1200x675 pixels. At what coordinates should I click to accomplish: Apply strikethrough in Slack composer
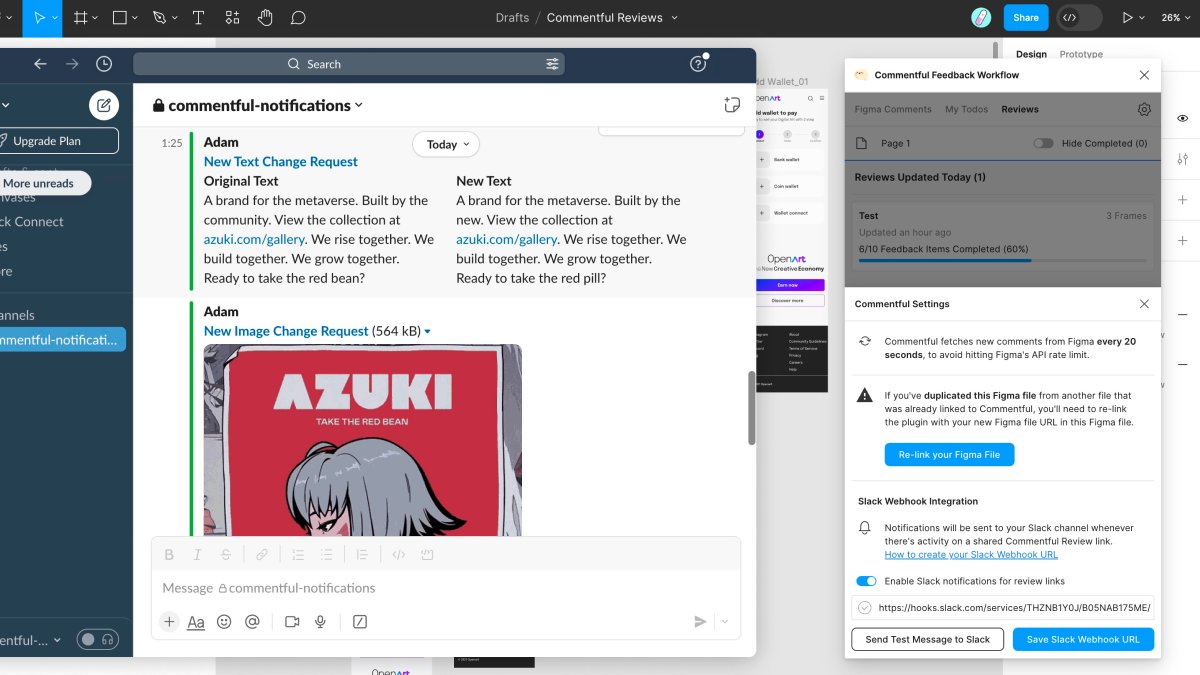[225, 555]
